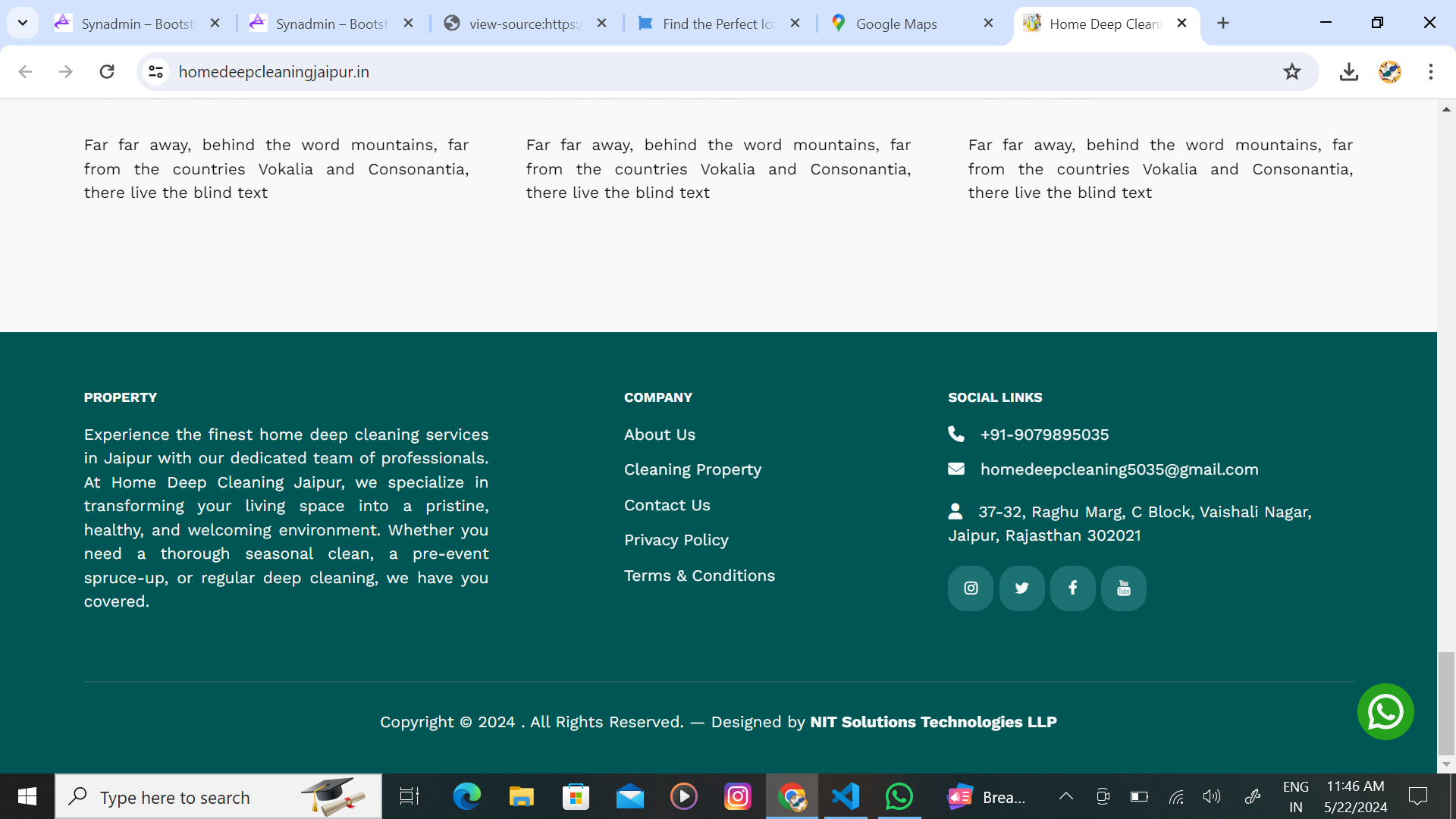Screen dimensions: 1456x819
Task: Click the address bar URL field
Action: coord(682,71)
